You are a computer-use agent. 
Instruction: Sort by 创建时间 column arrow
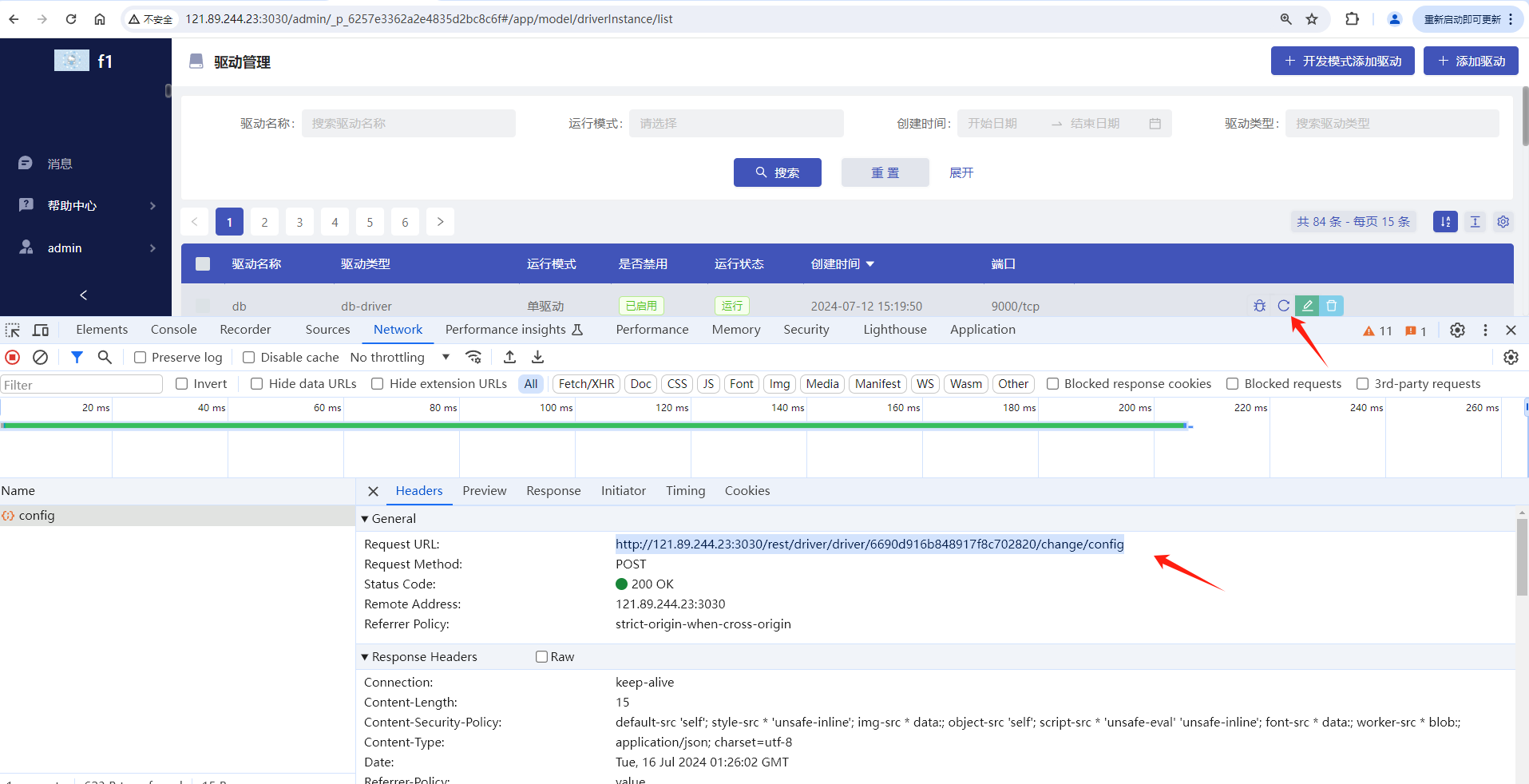click(x=870, y=264)
